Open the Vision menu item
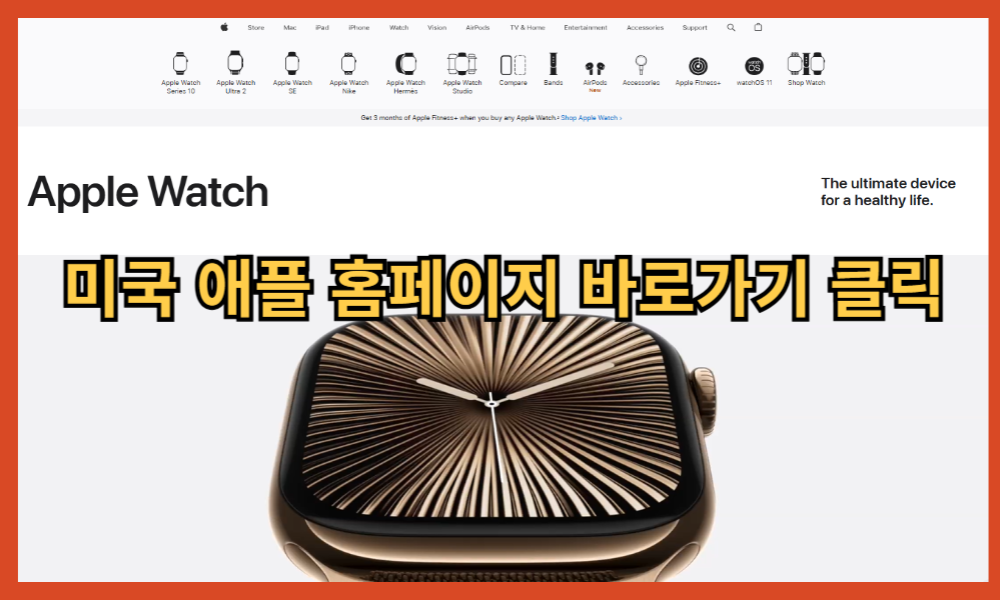The height and width of the screenshot is (600, 1000). pyautogui.click(x=437, y=27)
